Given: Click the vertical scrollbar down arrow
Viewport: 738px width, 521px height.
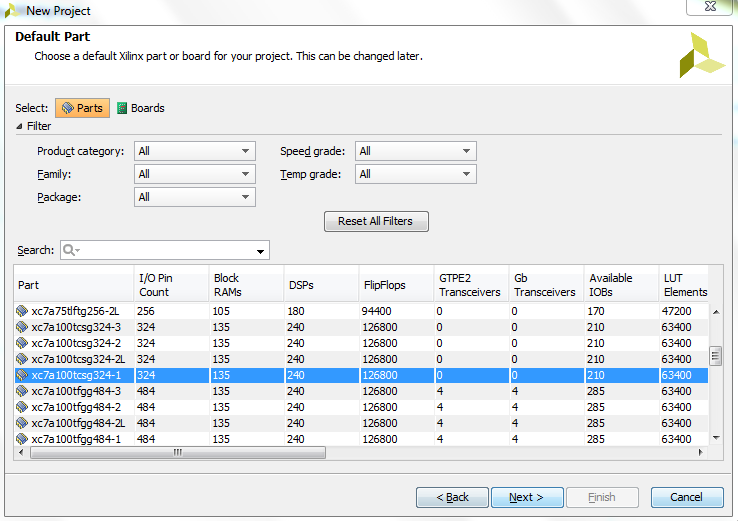Looking at the screenshot, I should point(716,438).
